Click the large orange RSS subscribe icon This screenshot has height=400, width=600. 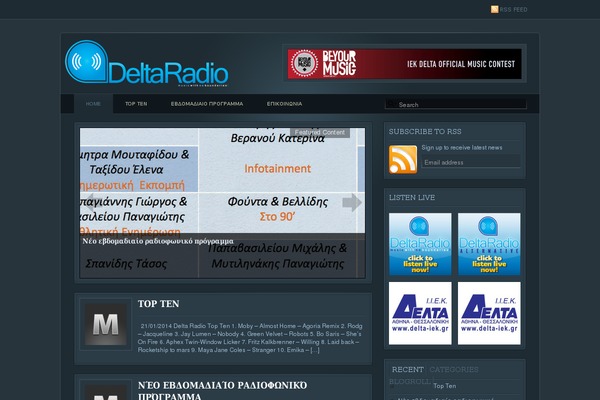coord(403,160)
